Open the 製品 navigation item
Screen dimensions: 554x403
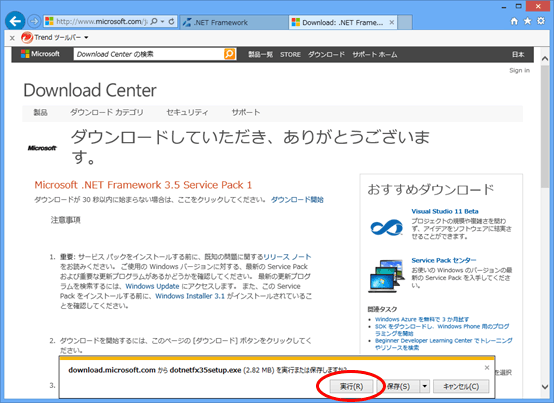tap(40, 113)
